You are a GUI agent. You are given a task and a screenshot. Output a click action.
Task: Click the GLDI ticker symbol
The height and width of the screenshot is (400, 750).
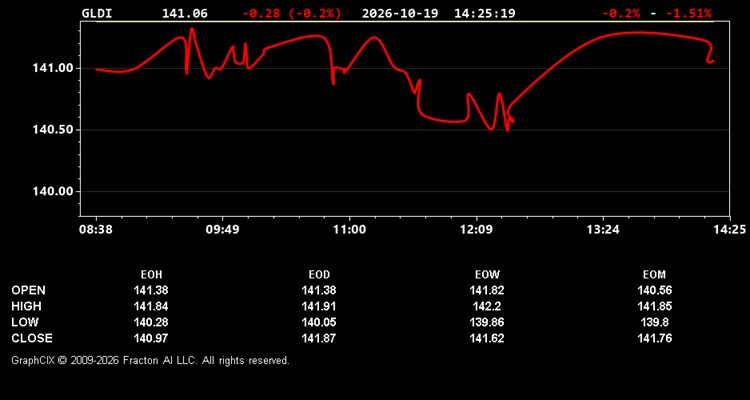point(97,13)
